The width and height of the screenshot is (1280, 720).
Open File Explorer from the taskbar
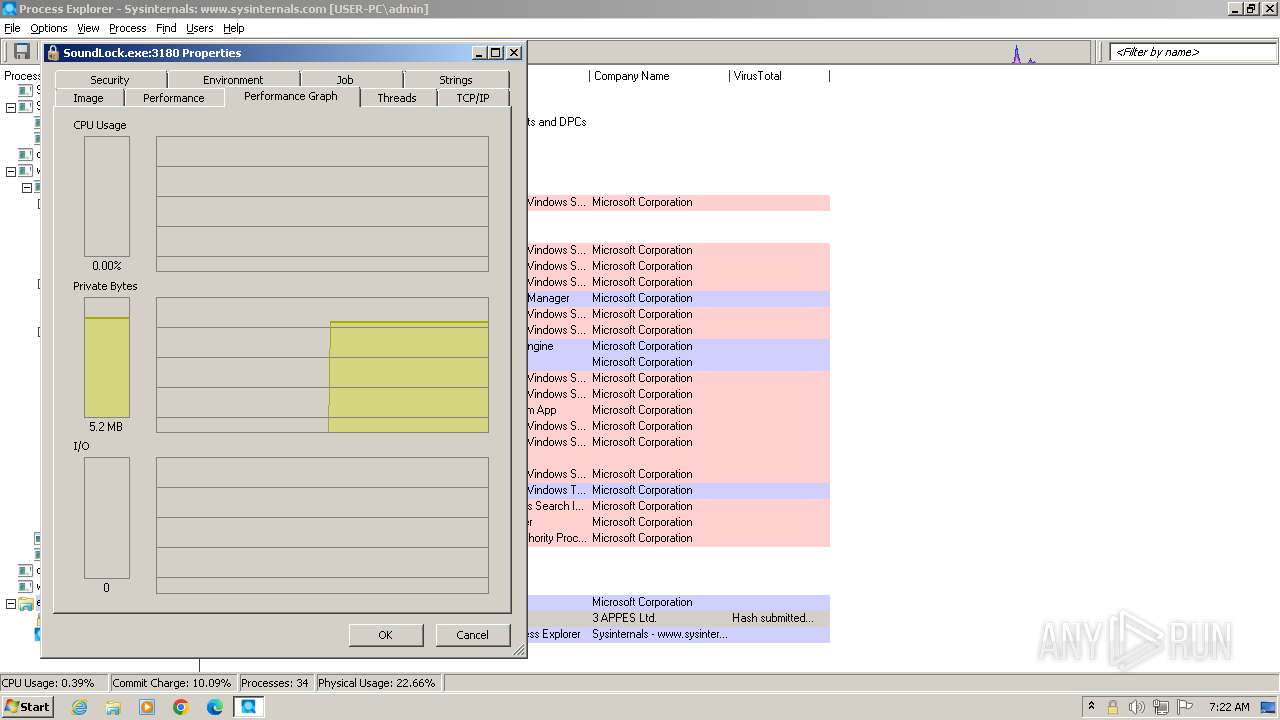[113, 707]
